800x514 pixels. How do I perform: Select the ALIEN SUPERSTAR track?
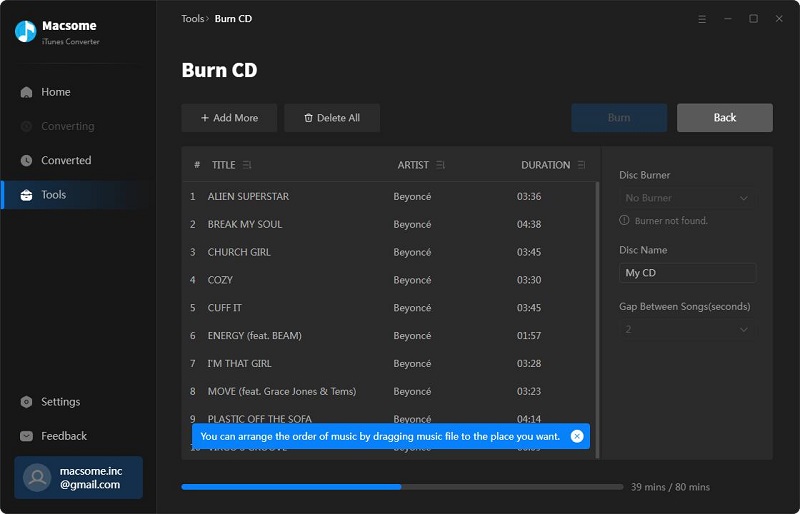[x=388, y=197]
